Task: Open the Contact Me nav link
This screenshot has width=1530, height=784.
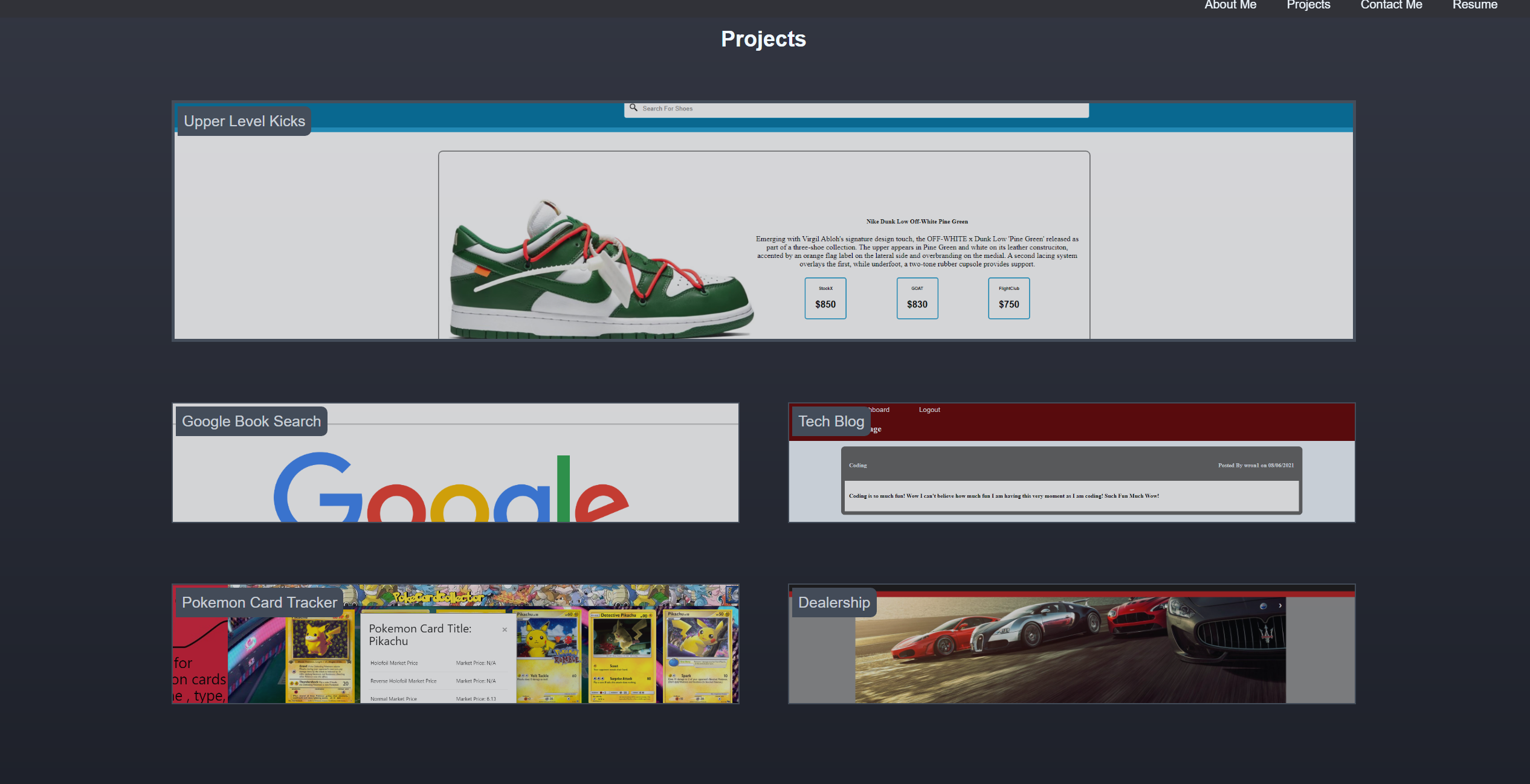Action: click(x=1391, y=5)
